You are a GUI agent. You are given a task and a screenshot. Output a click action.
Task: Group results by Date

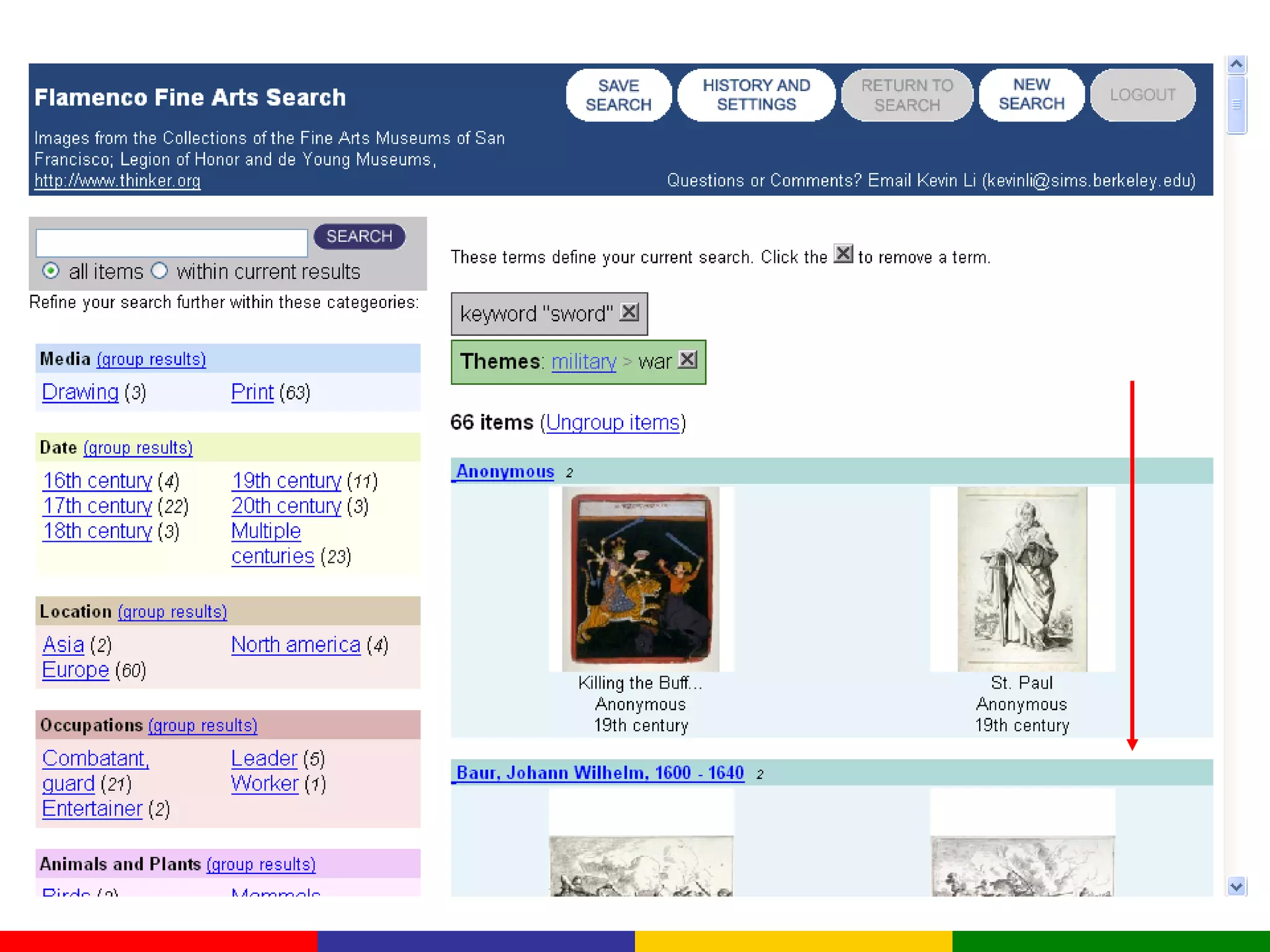pyautogui.click(x=138, y=448)
